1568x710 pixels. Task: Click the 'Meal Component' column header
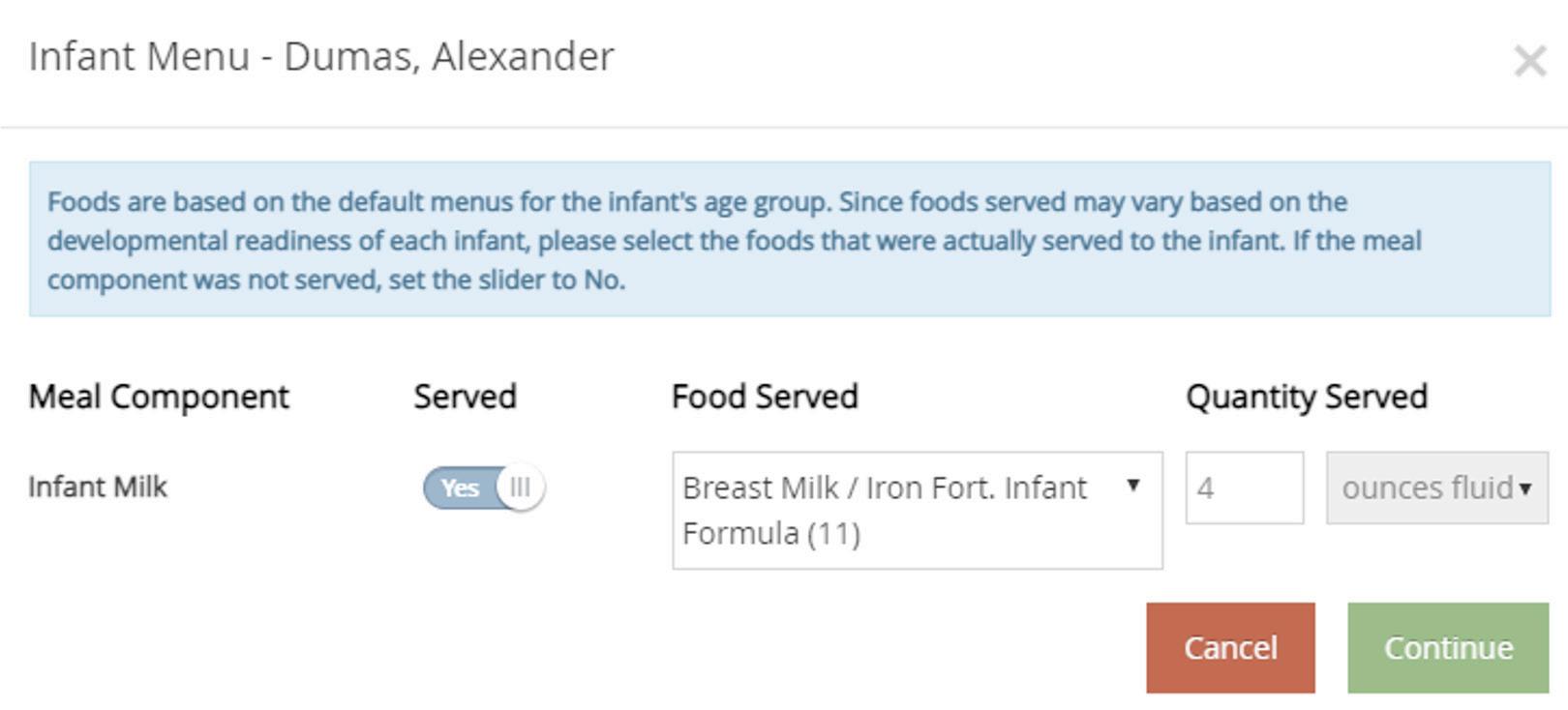[159, 397]
